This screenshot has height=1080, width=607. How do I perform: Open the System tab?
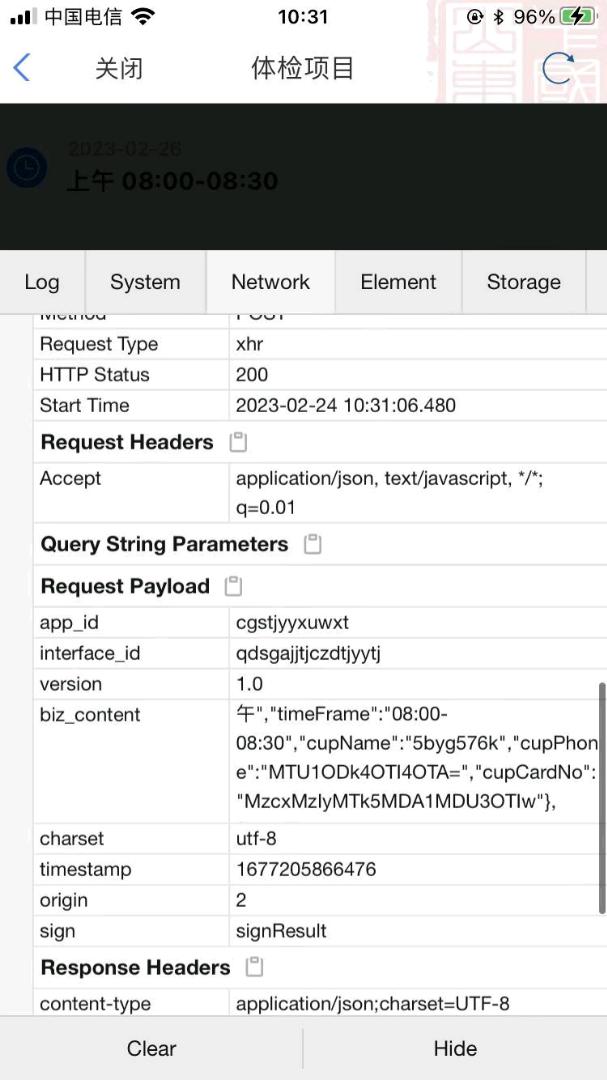point(145,282)
